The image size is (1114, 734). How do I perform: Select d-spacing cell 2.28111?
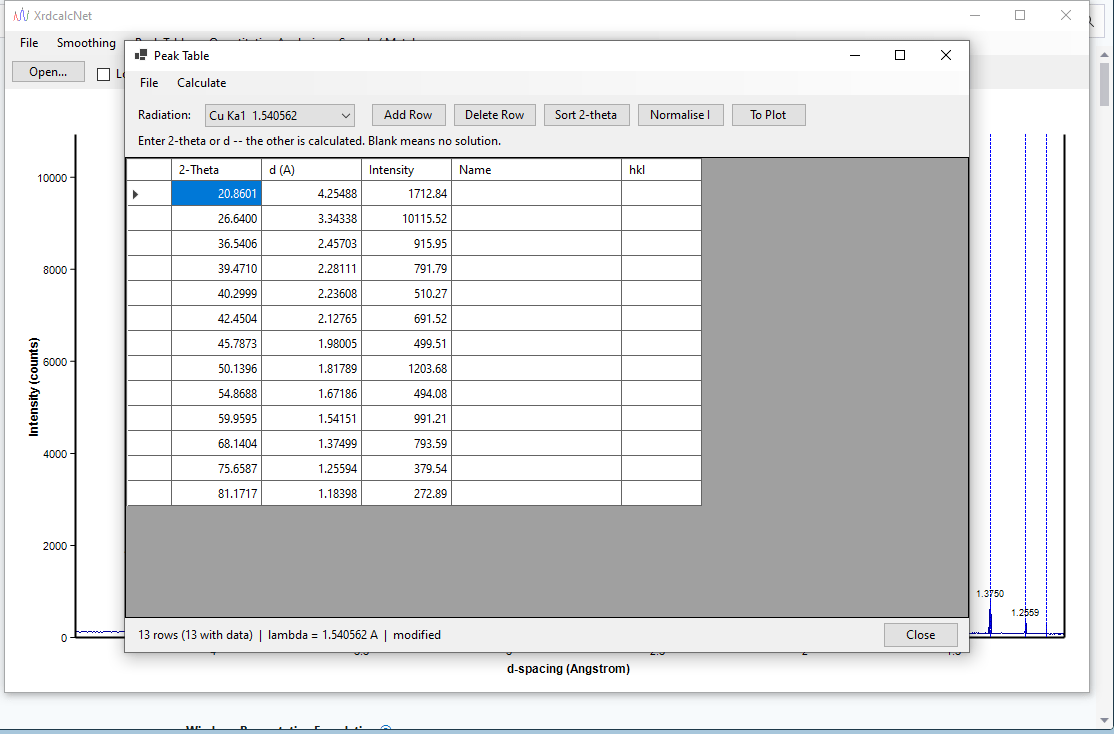point(311,269)
